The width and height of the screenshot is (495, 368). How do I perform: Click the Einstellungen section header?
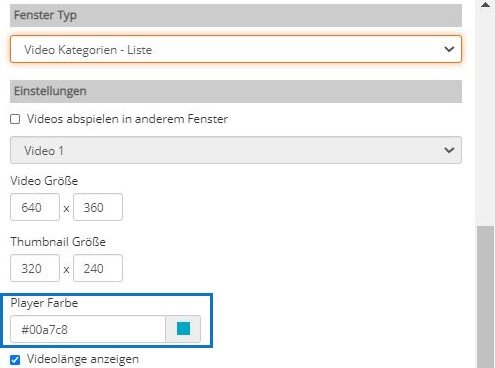pyautogui.click(x=236, y=91)
